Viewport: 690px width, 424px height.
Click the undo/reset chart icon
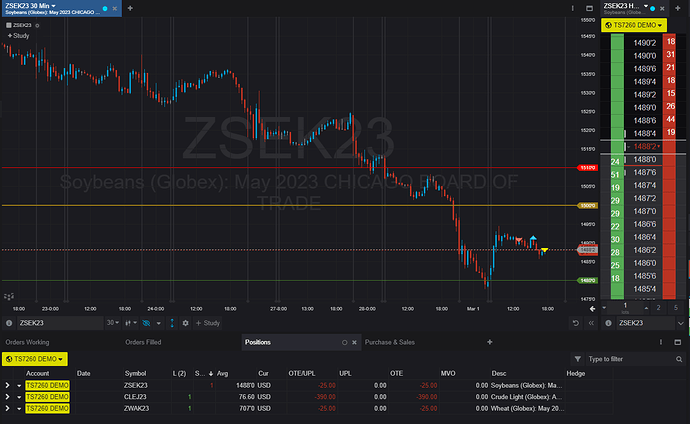(576, 323)
